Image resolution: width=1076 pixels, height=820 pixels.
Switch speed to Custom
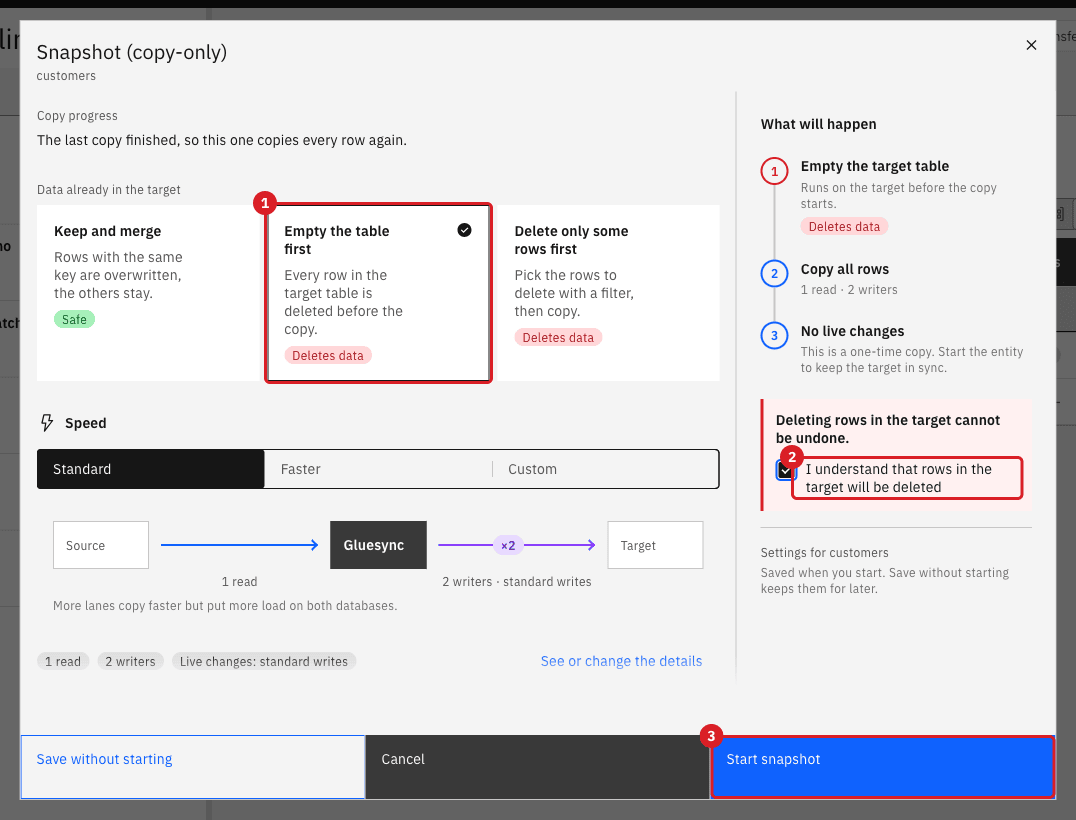pyautogui.click(x=605, y=469)
